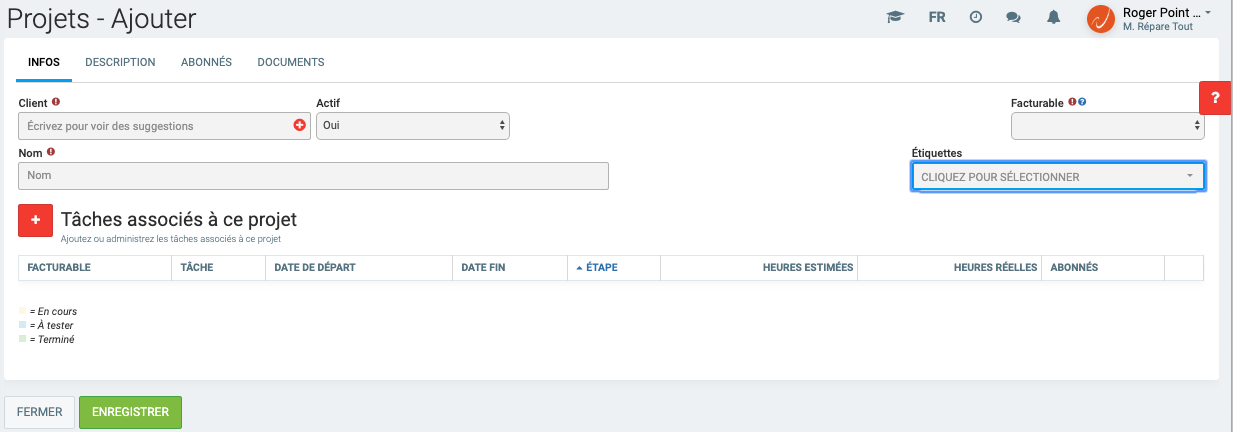Image resolution: width=1233 pixels, height=432 pixels.
Task: Click the red plus icon in Client field
Action: pyautogui.click(x=299, y=126)
